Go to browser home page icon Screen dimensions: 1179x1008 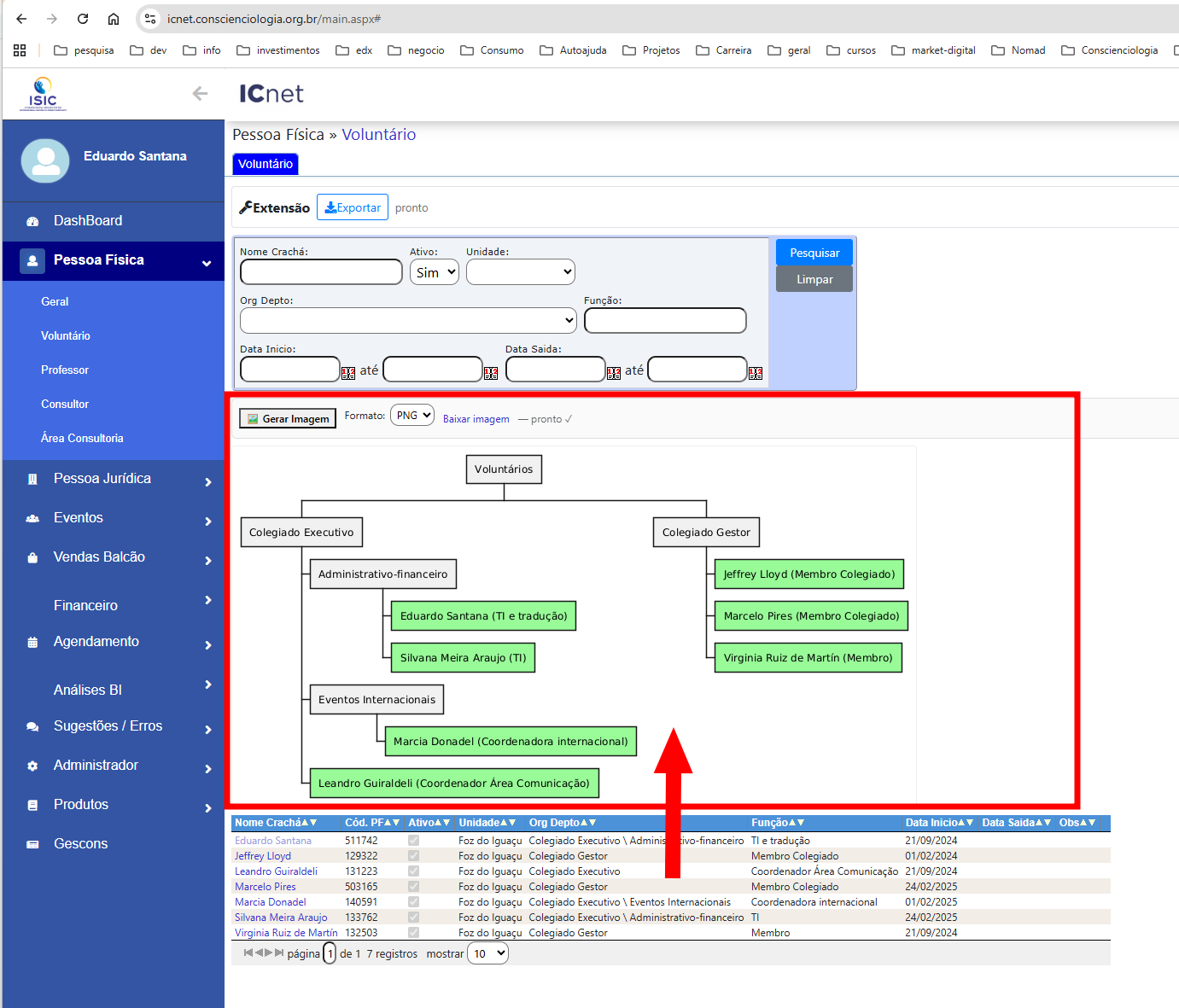pyautogui.click(x=114, y=19)
